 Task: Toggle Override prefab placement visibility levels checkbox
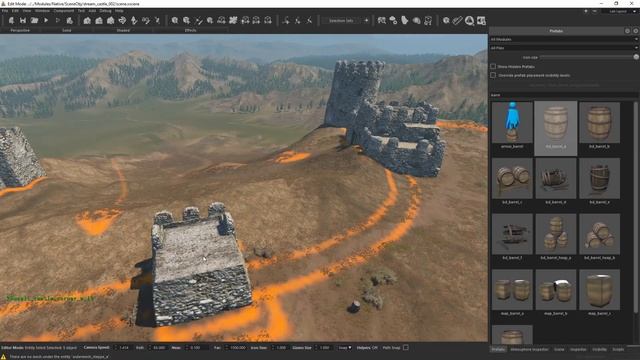493,75
